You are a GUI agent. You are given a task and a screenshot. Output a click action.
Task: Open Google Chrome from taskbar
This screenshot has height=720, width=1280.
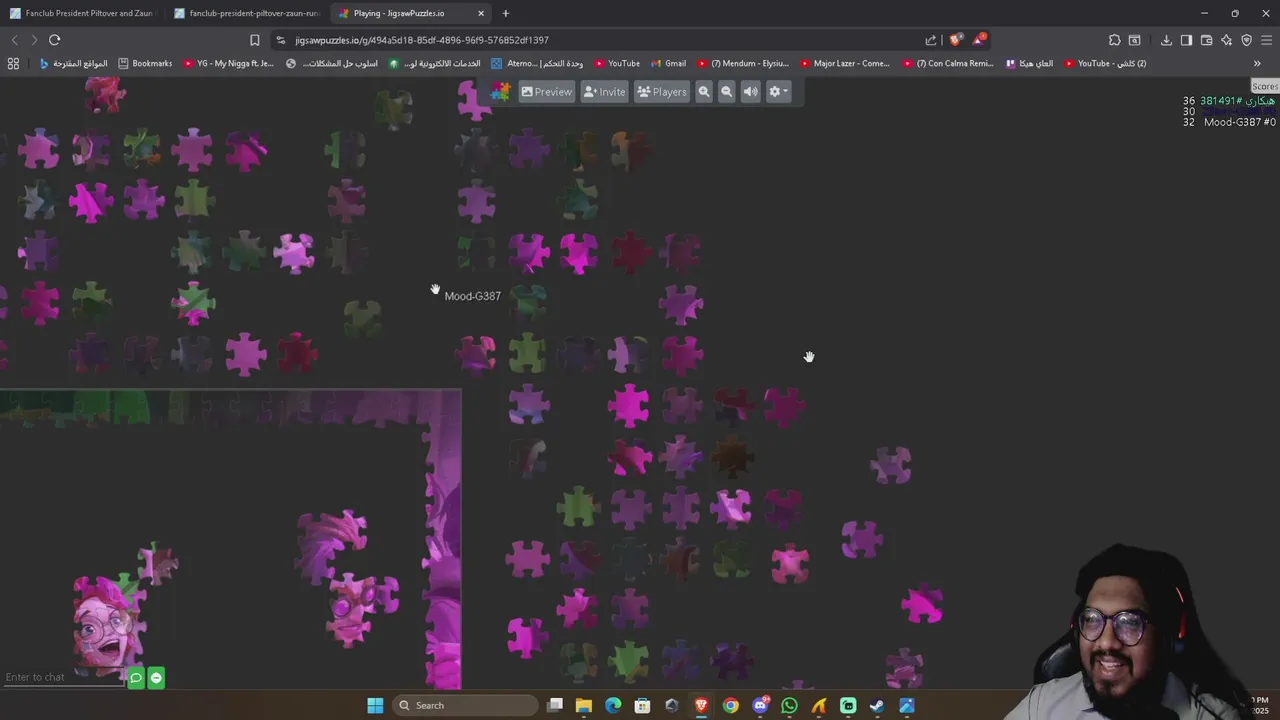pos(731,705)
